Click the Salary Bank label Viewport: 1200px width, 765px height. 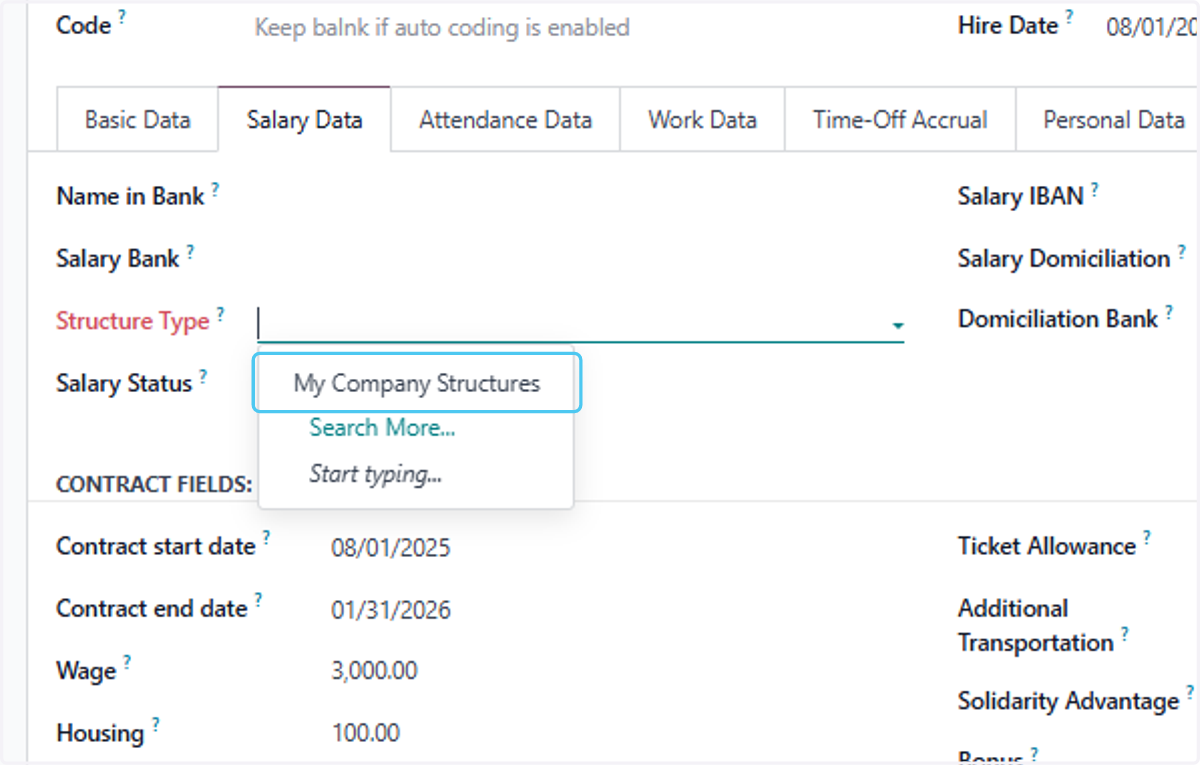[118, 259]
